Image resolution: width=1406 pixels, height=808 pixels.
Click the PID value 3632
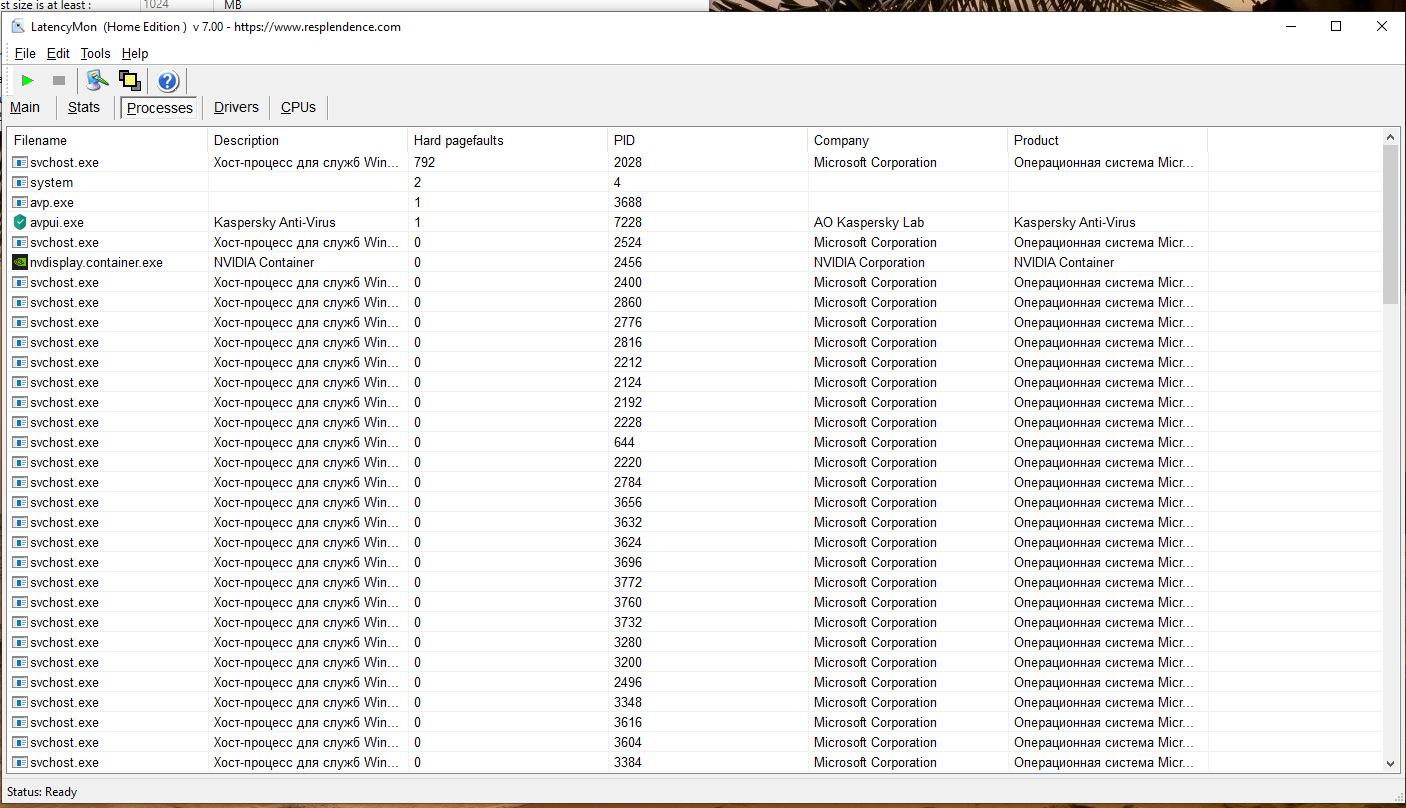(628, 522)
